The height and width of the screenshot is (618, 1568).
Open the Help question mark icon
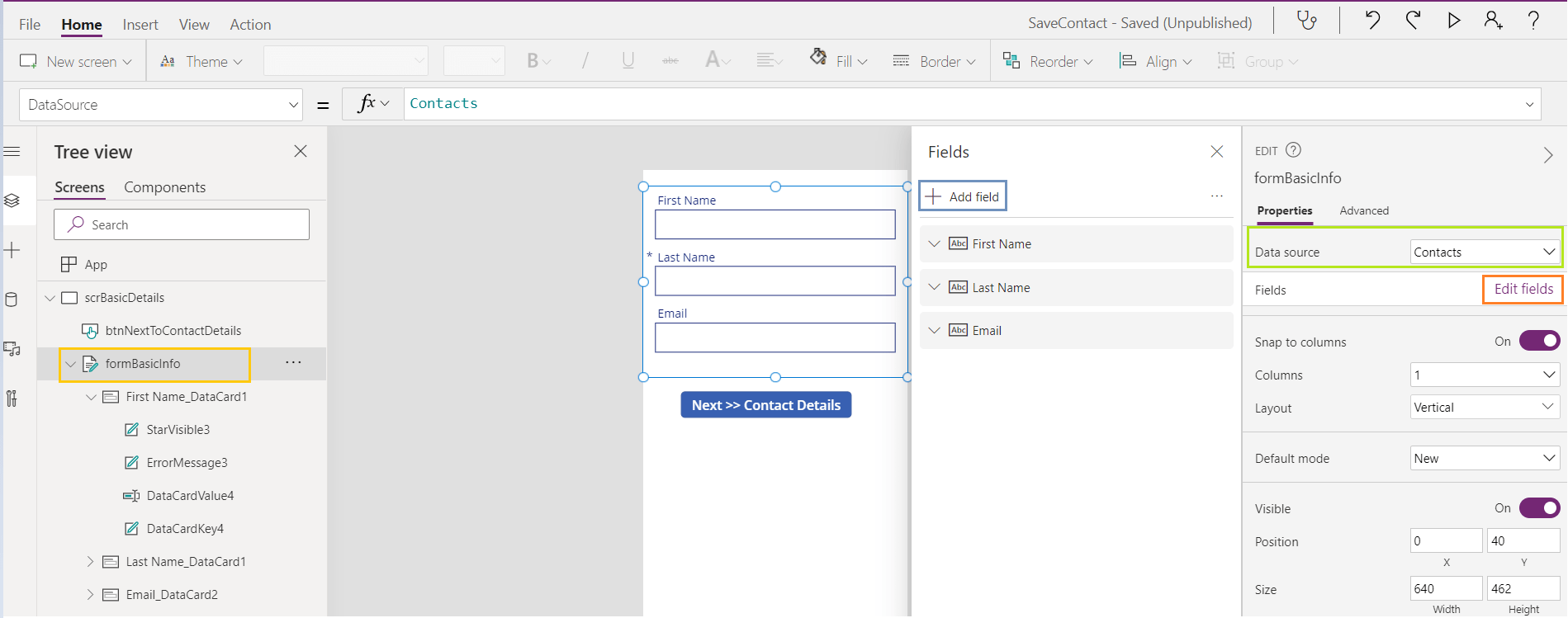[1533, 20]
